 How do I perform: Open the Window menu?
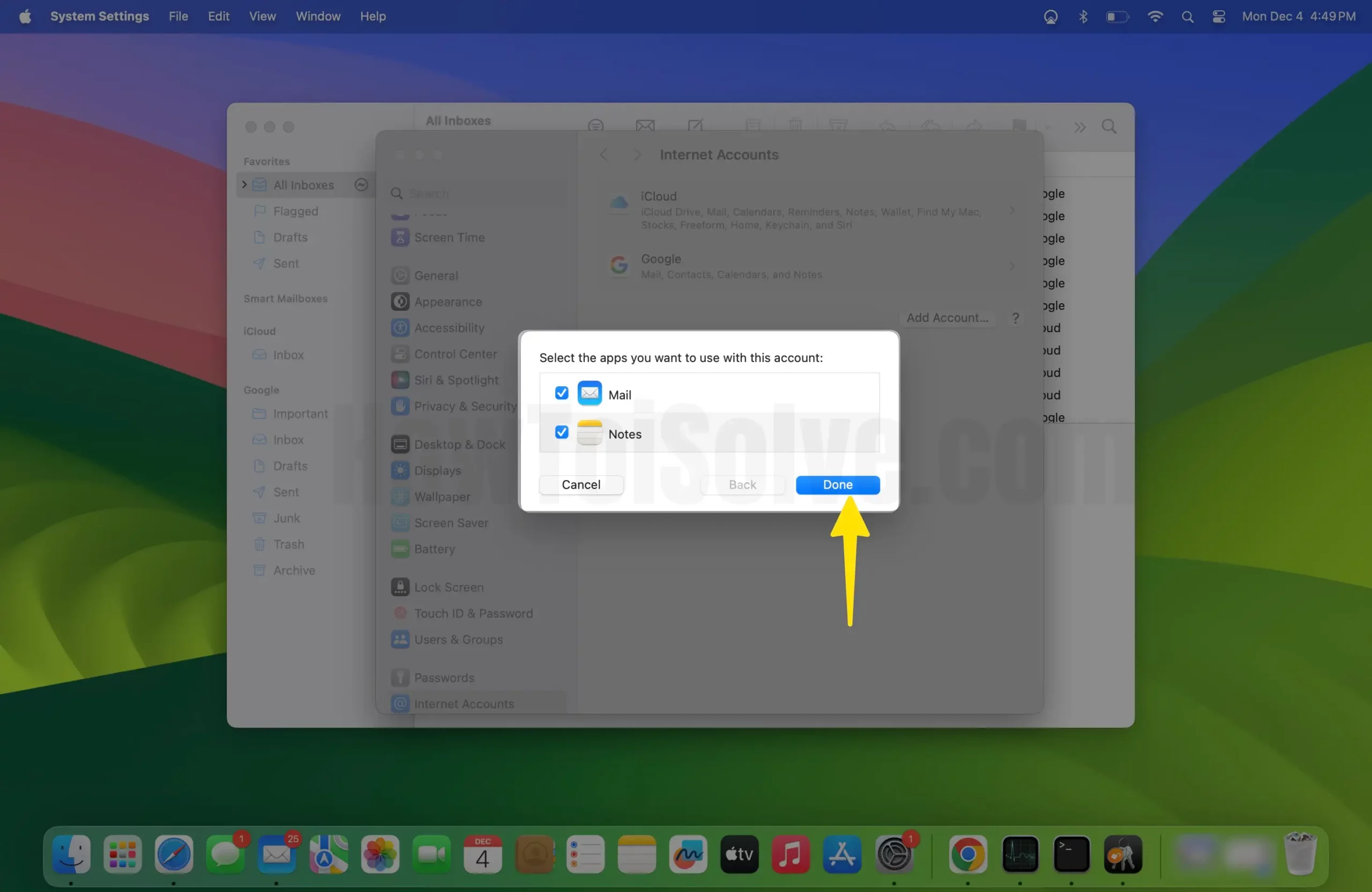(318, 16)
